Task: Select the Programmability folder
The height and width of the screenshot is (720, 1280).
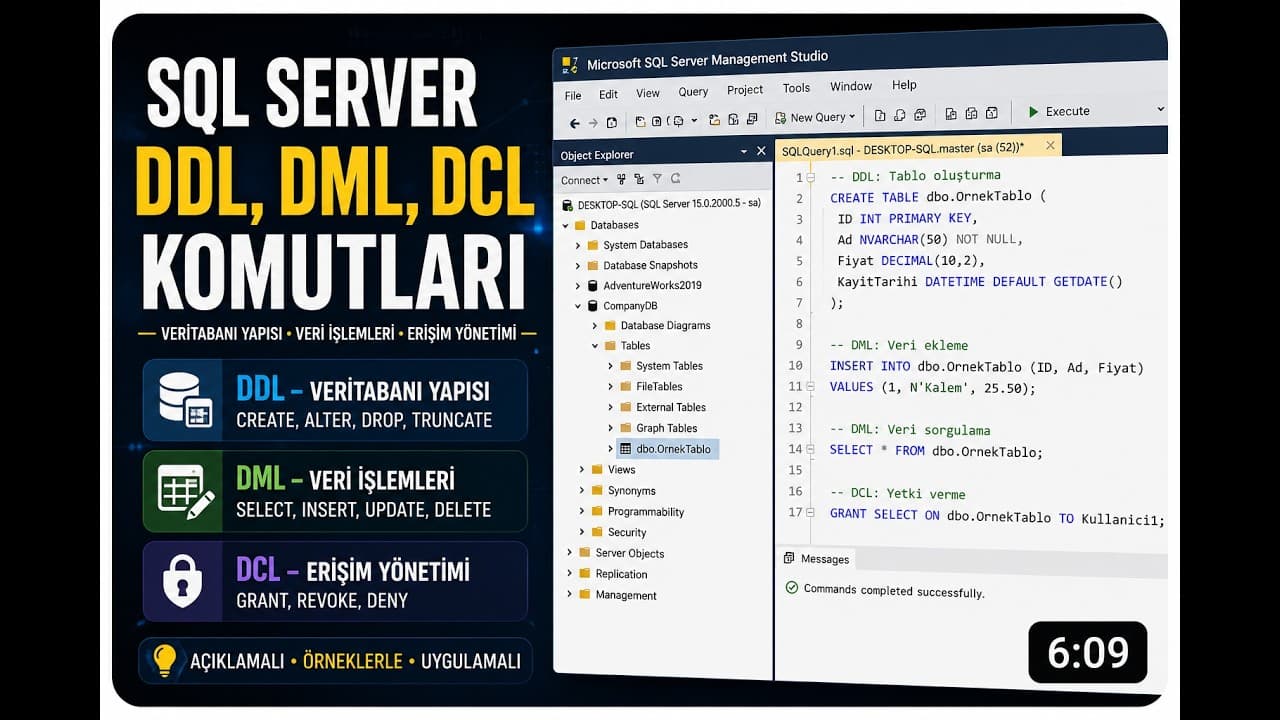Action: pyautogui.click(x=646, y=512)
